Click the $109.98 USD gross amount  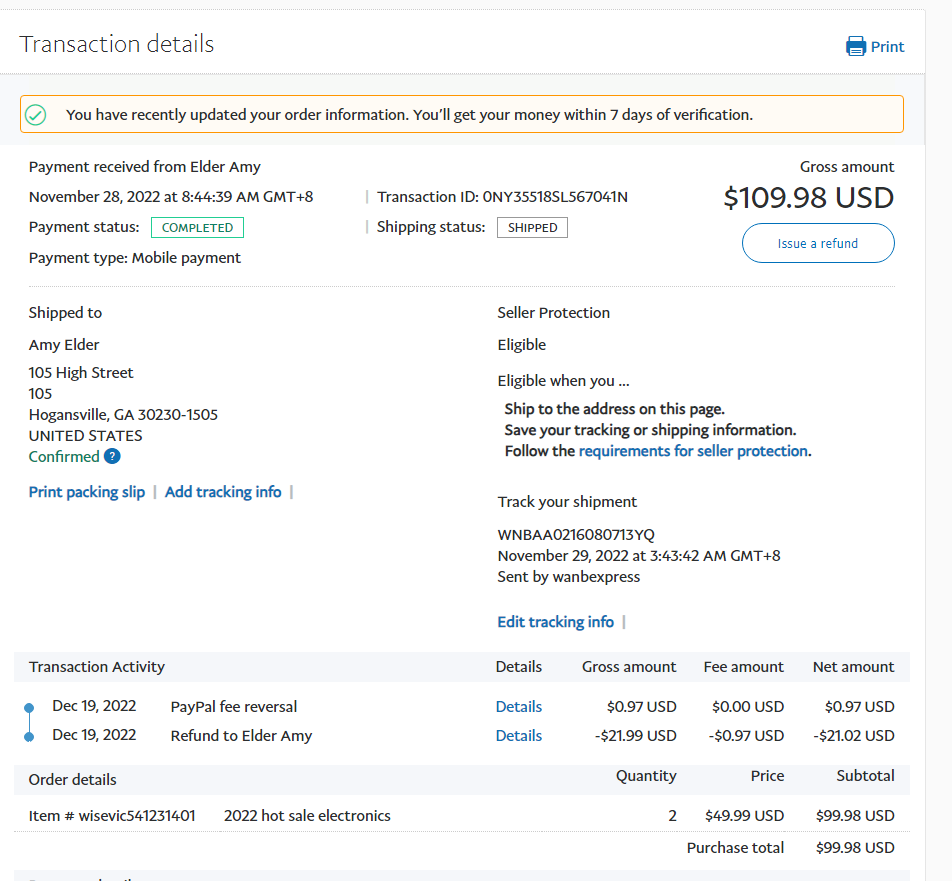click(808, 198)
